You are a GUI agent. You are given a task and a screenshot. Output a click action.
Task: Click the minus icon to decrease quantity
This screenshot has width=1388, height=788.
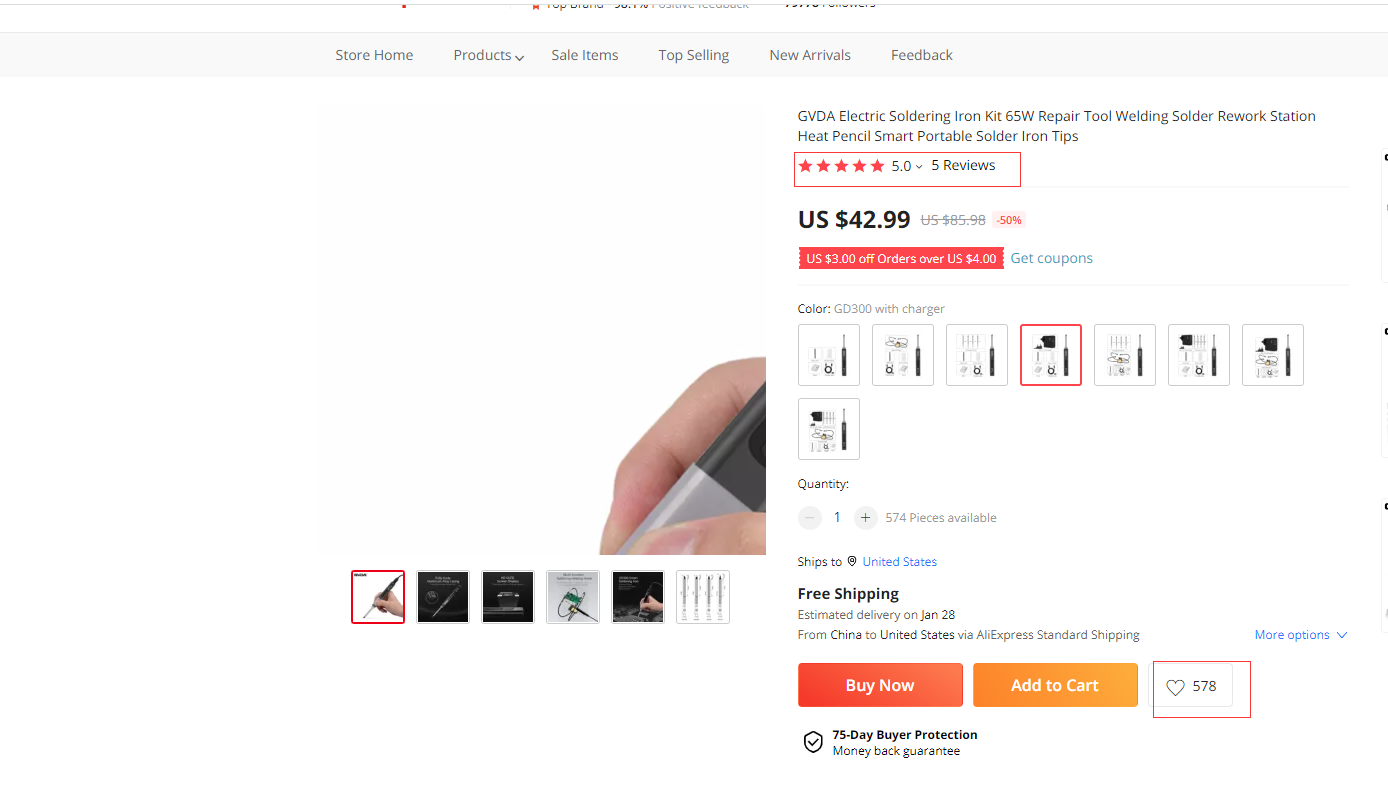click(810, 518)
